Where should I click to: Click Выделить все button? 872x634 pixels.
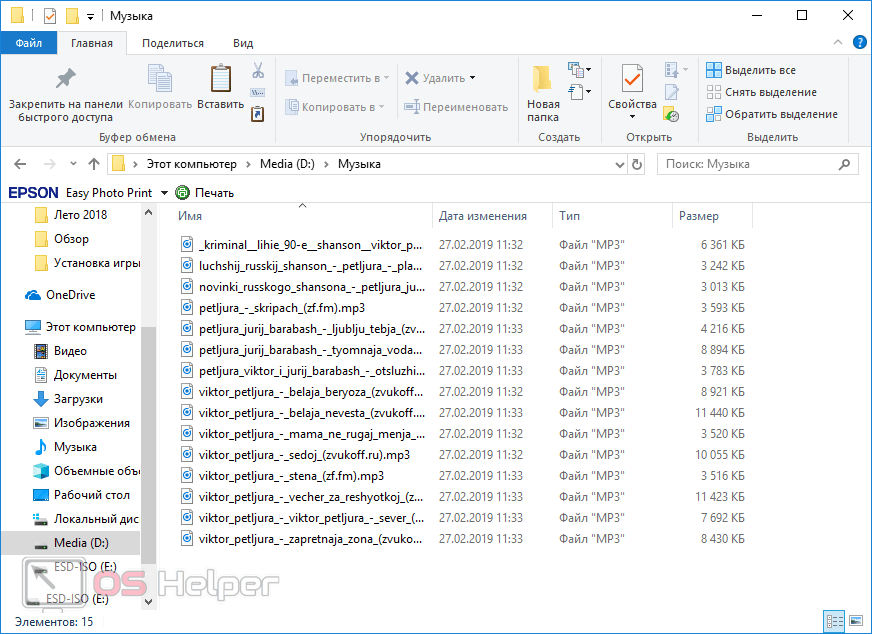pyautogui.click(x=752, y=70)
